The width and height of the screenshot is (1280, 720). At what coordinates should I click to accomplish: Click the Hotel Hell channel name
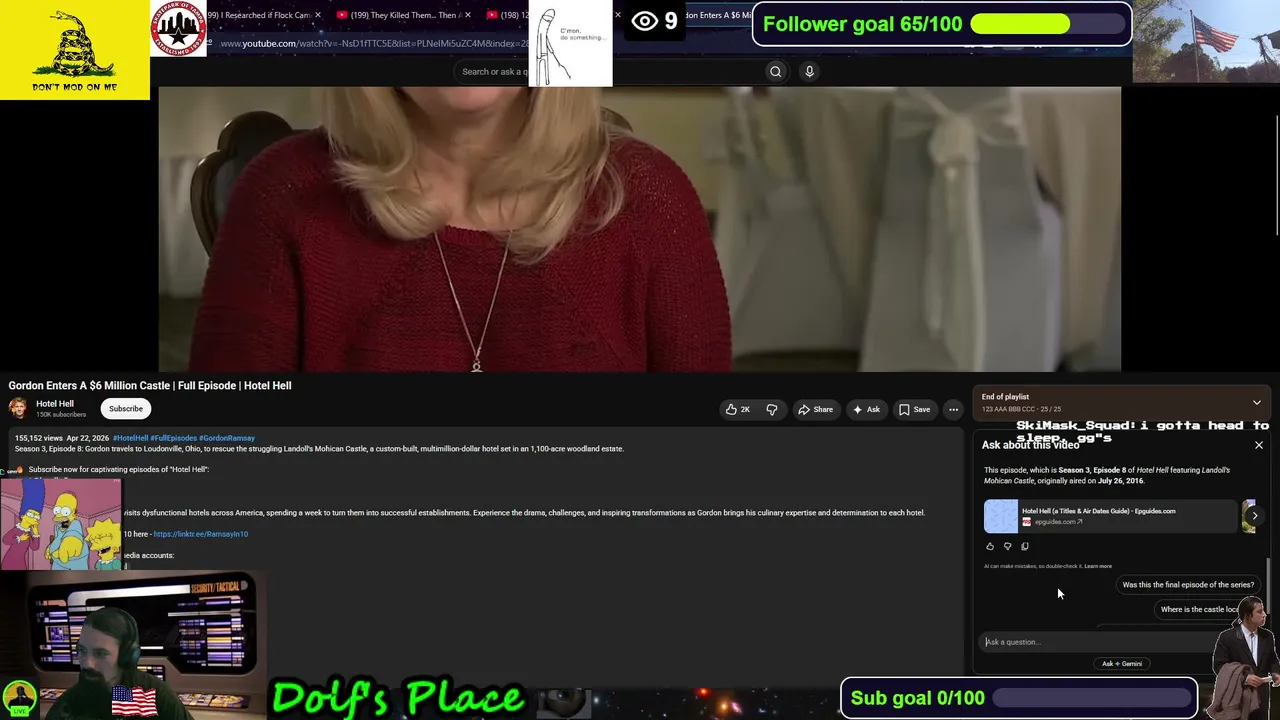55,404
